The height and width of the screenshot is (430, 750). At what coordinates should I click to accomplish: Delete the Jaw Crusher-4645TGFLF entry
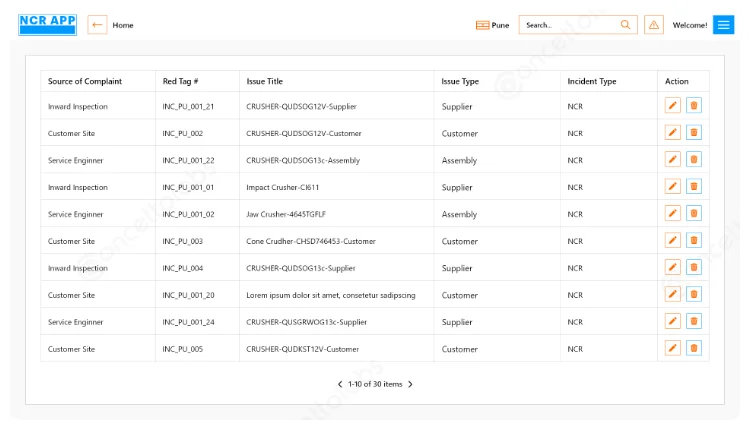point(694,214)
